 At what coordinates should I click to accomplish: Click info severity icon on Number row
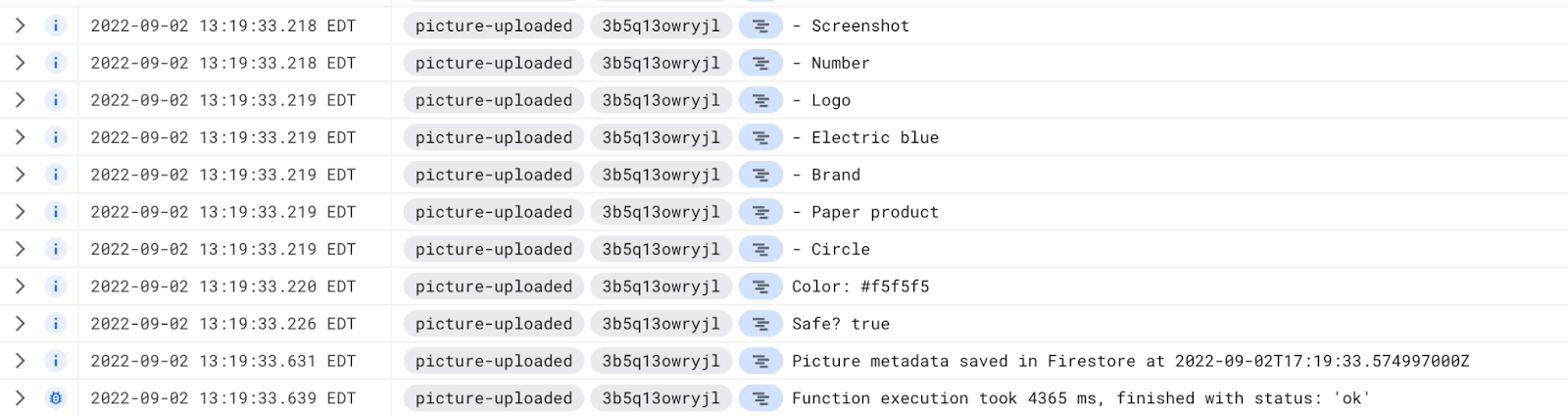[56, 63]
